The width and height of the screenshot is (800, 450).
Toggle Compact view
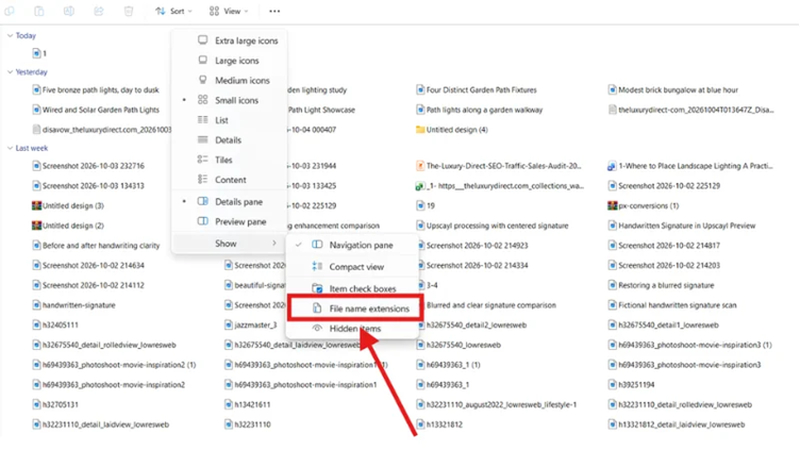coord(353,267)
